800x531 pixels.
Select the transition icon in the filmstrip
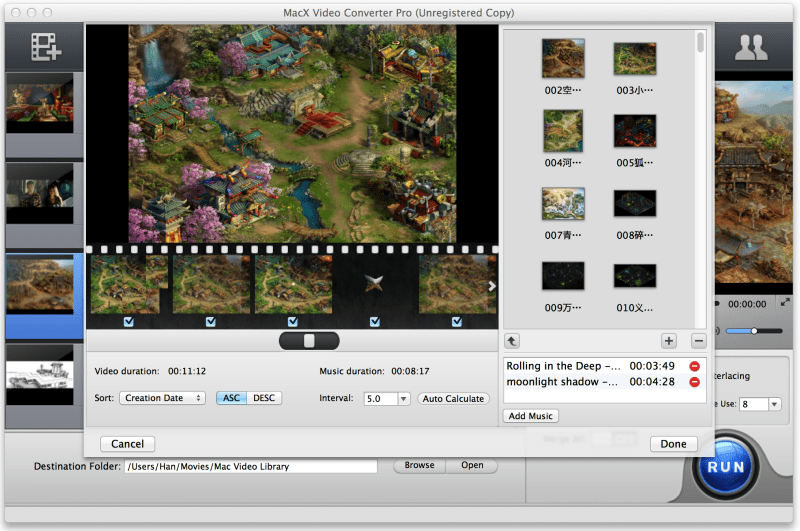(x=374, y=283)
